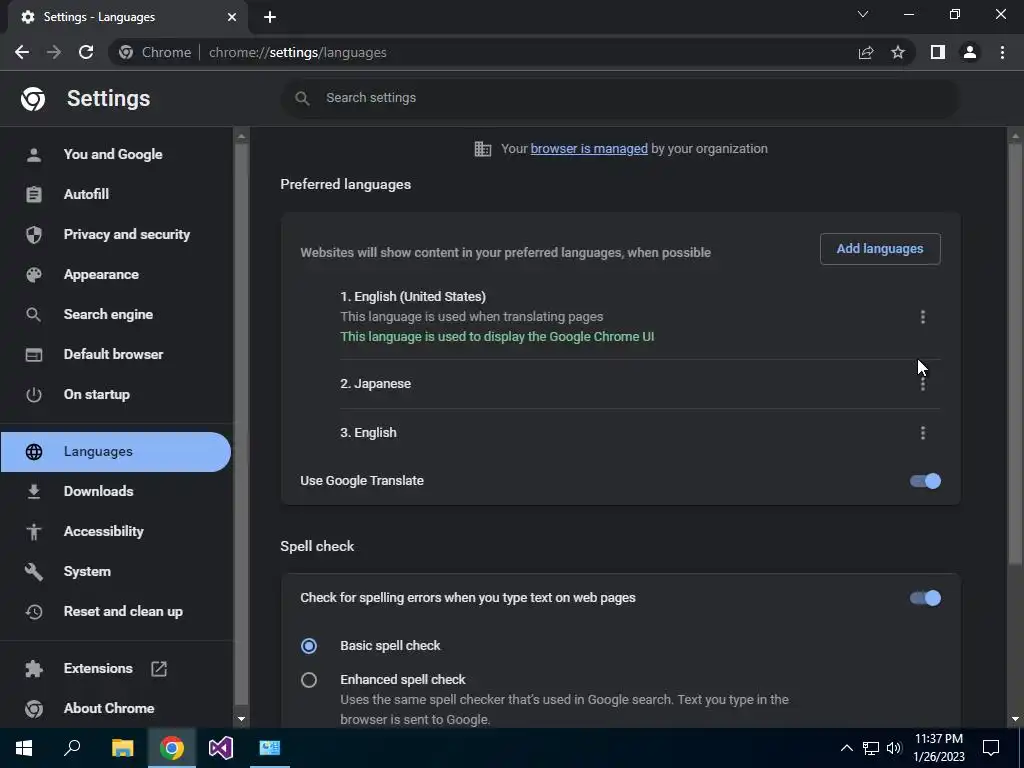Click the address bar URL
The height and width of the screenshot is (768, 1024).
point(298,52)
